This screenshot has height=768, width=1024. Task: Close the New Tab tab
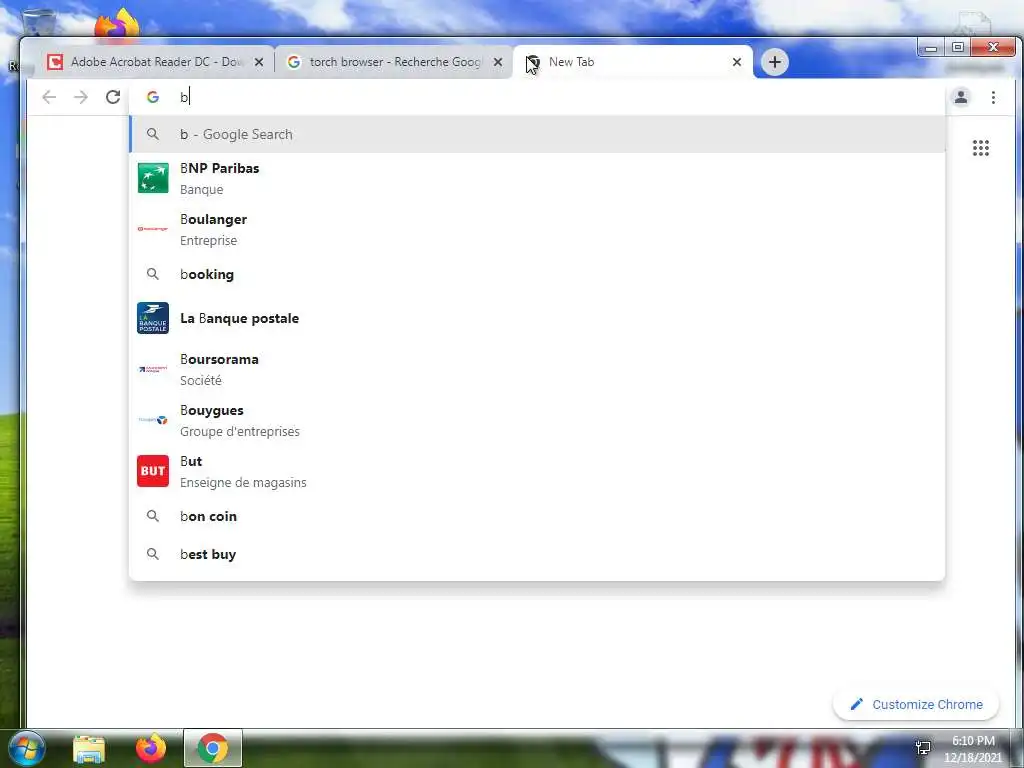click(737, 62)
